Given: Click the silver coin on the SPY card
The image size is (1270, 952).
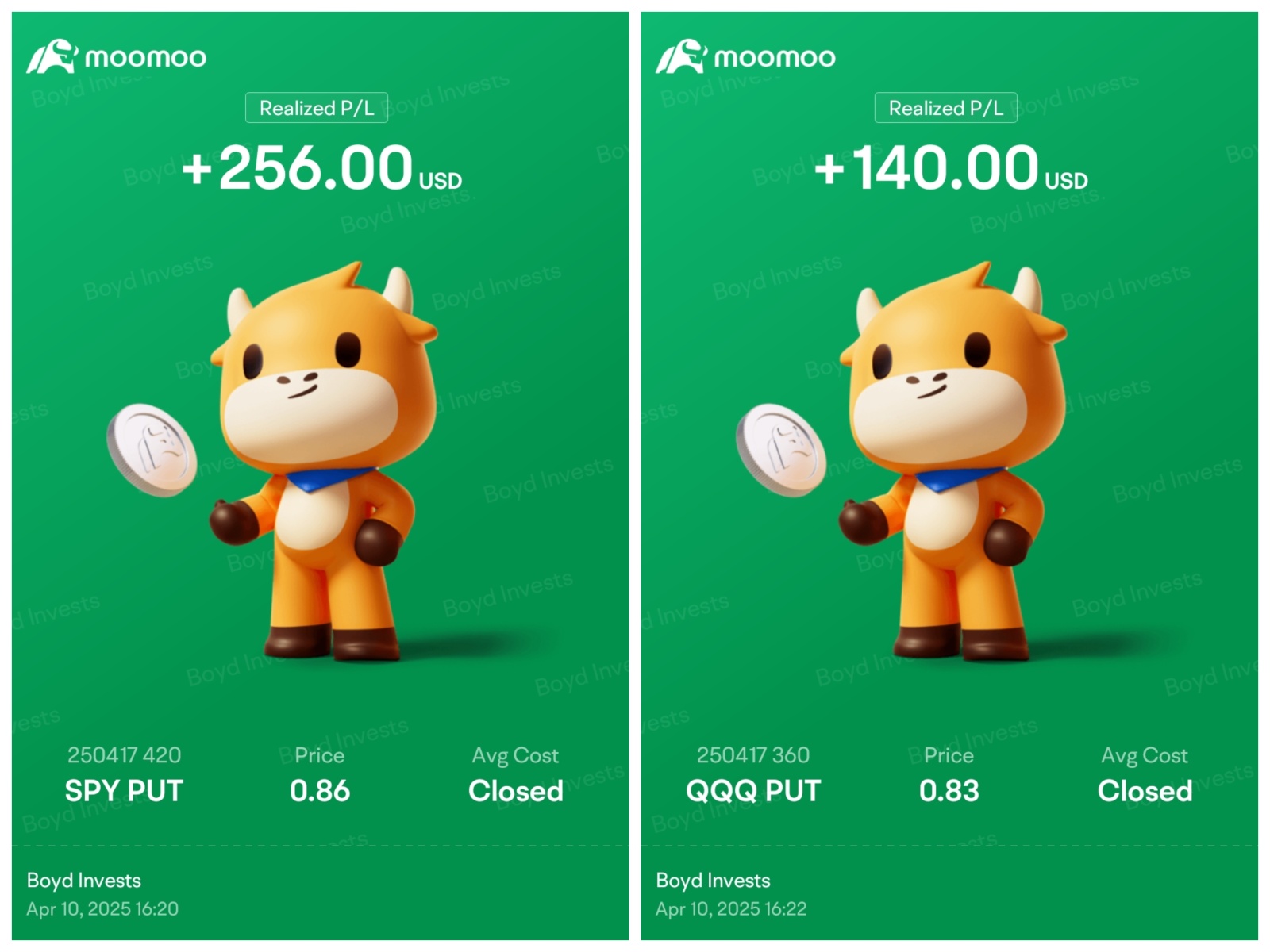Looking at the screenshot, I should (x=152, y=450).
